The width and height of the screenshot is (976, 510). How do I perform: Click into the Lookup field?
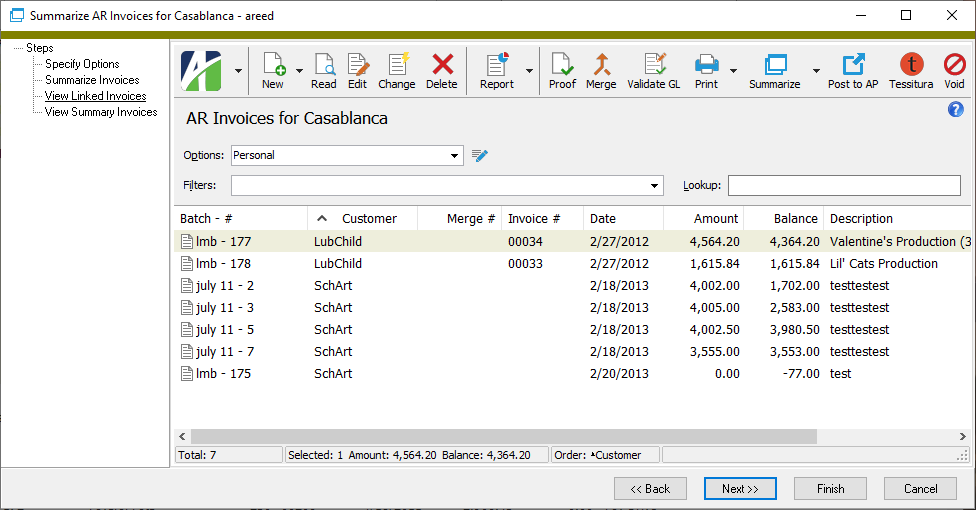845,186
